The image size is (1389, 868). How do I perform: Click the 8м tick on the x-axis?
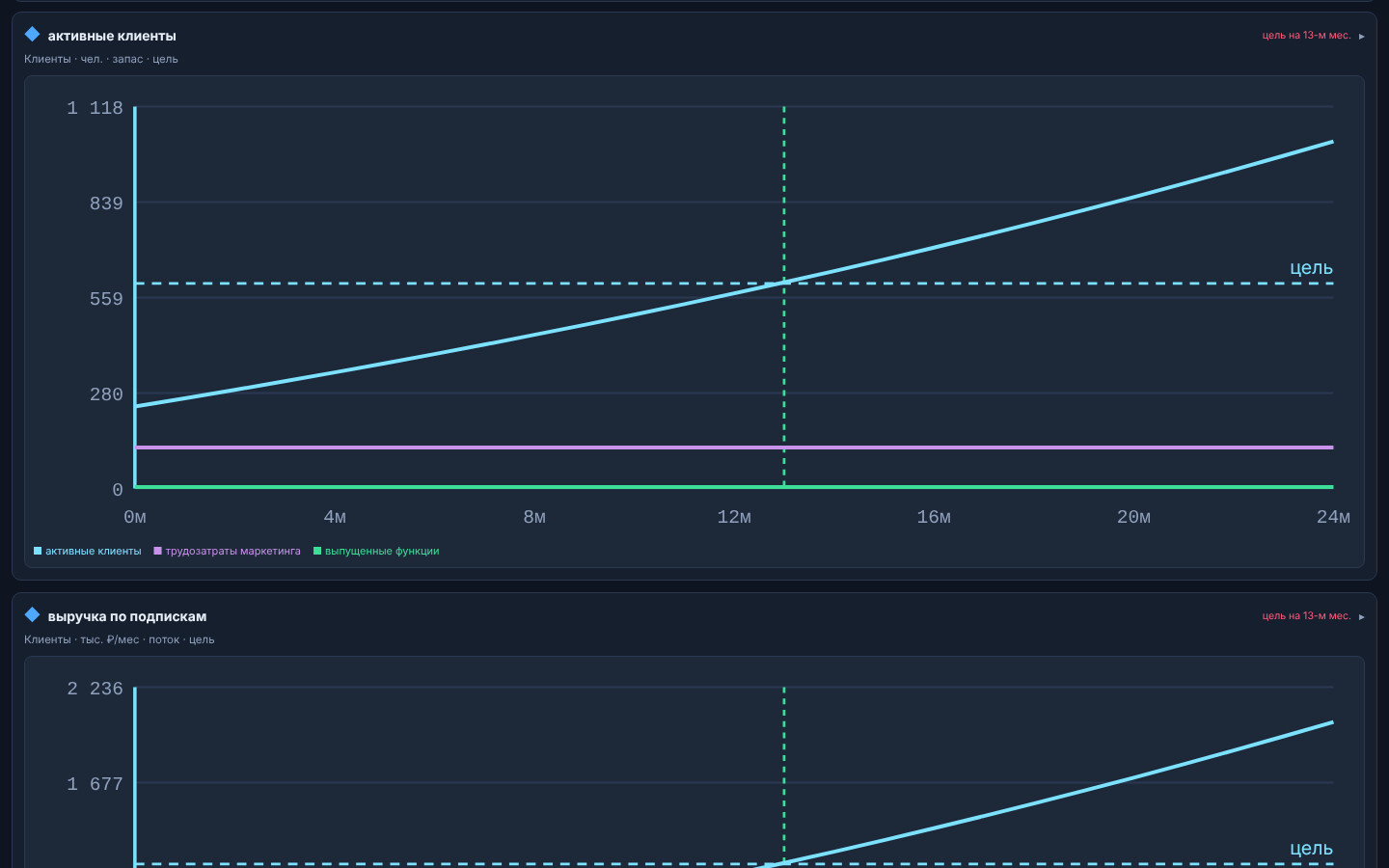tap(534, 517)
